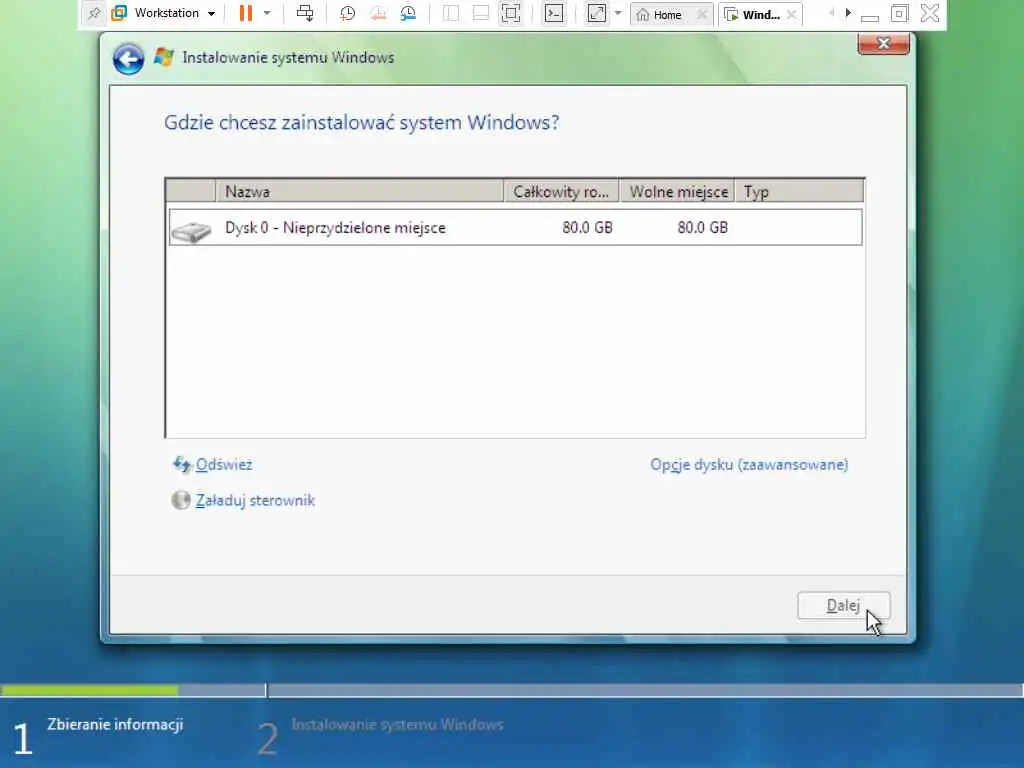Open Opcje dysku (zaawansowane) link
Viewport: 1024px width, 768px height.
(749, 464)
